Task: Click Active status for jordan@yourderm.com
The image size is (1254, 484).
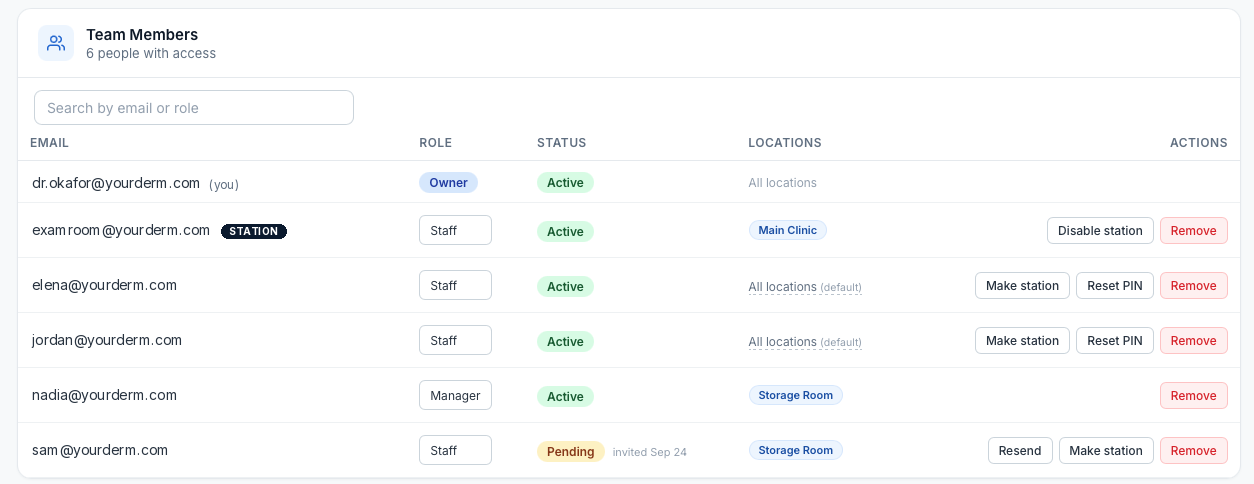Action: pos(565,341)
